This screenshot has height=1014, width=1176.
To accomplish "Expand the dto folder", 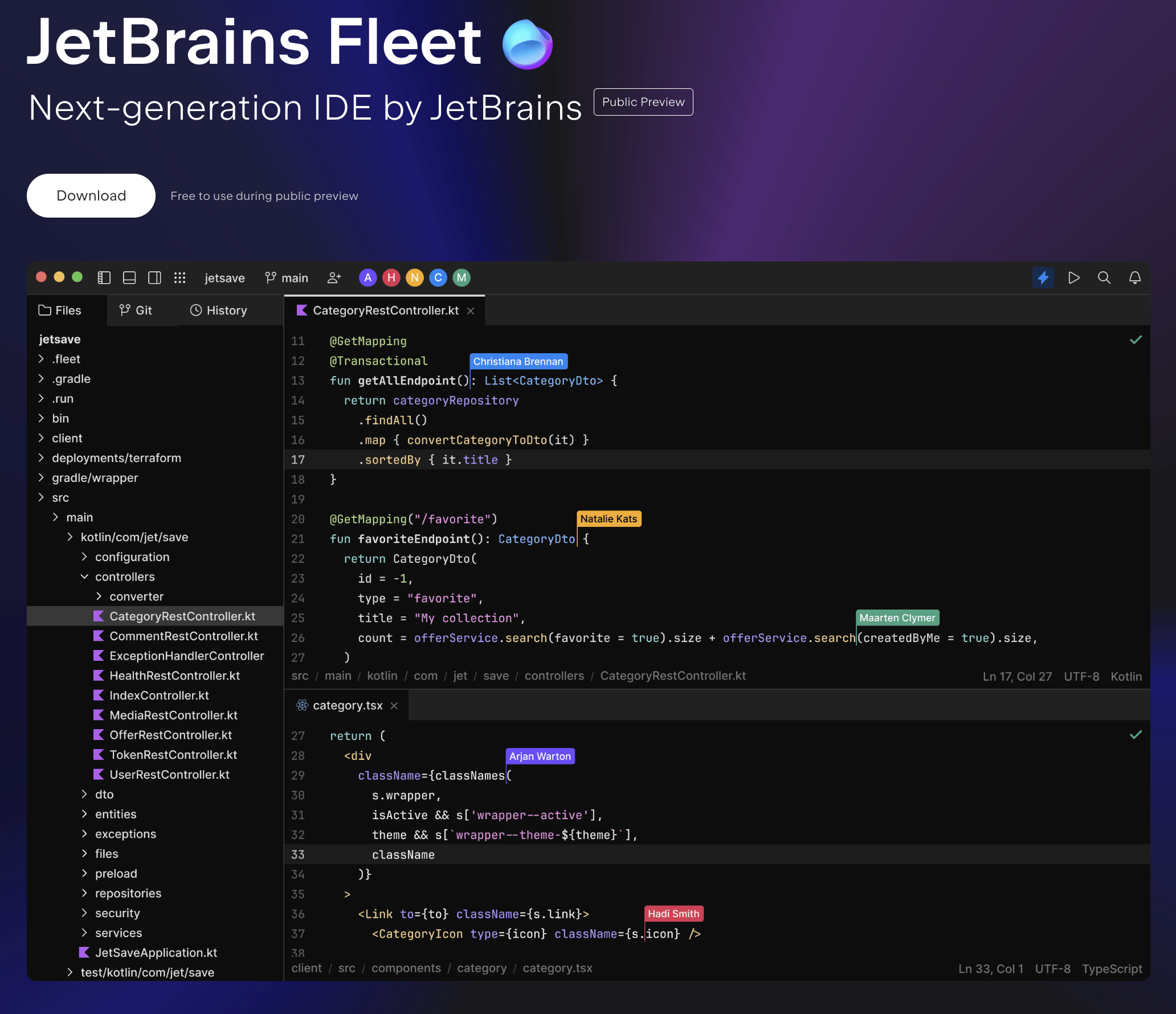I will coord(84,794).
